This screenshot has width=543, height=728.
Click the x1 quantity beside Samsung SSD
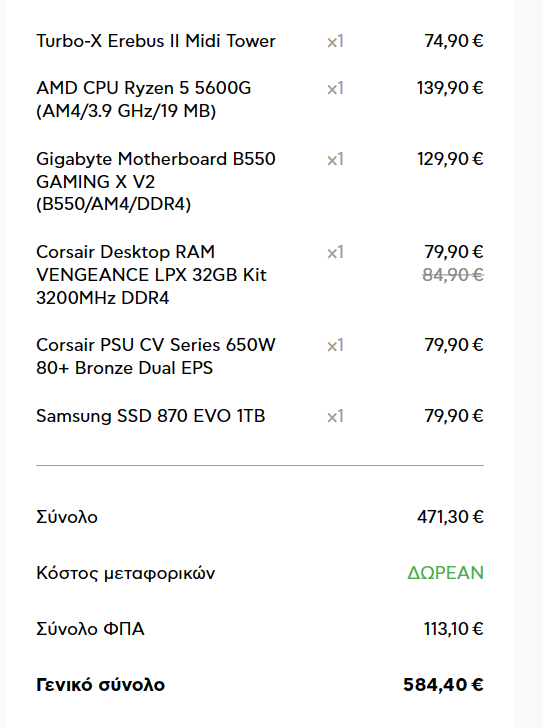coord(335,416)
